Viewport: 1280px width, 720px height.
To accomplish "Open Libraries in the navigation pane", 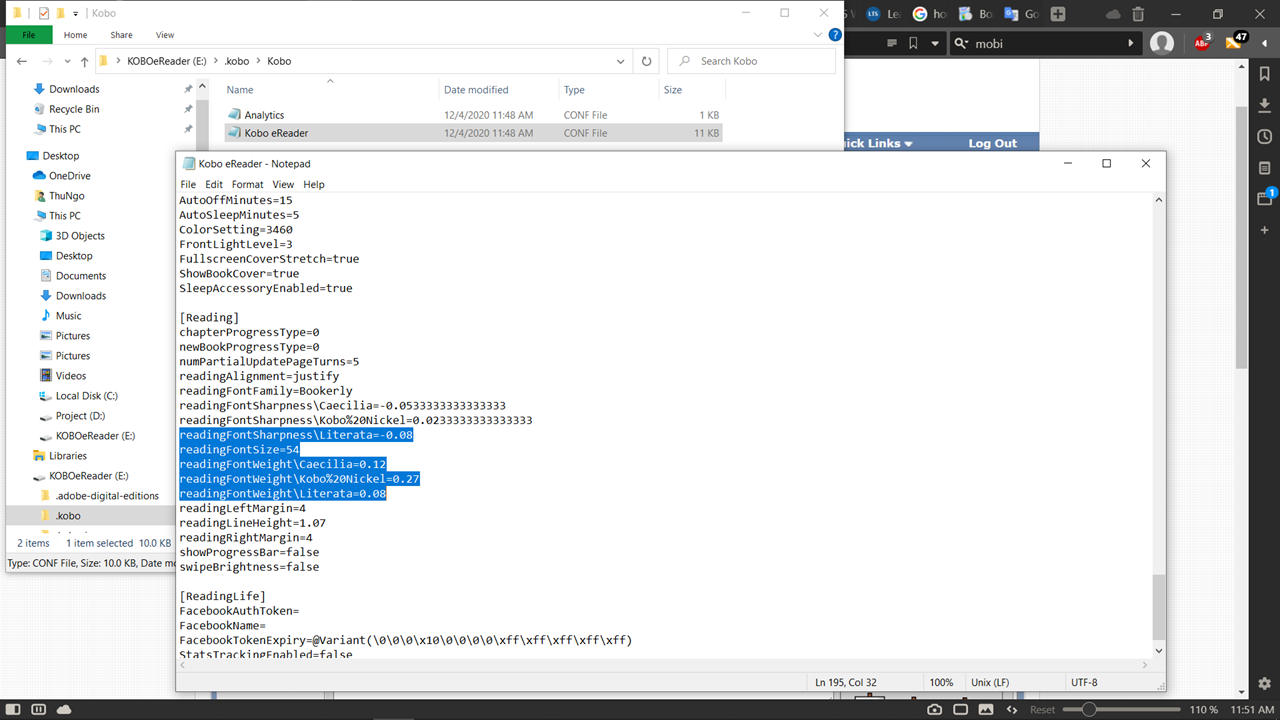I will click(68, 456).
